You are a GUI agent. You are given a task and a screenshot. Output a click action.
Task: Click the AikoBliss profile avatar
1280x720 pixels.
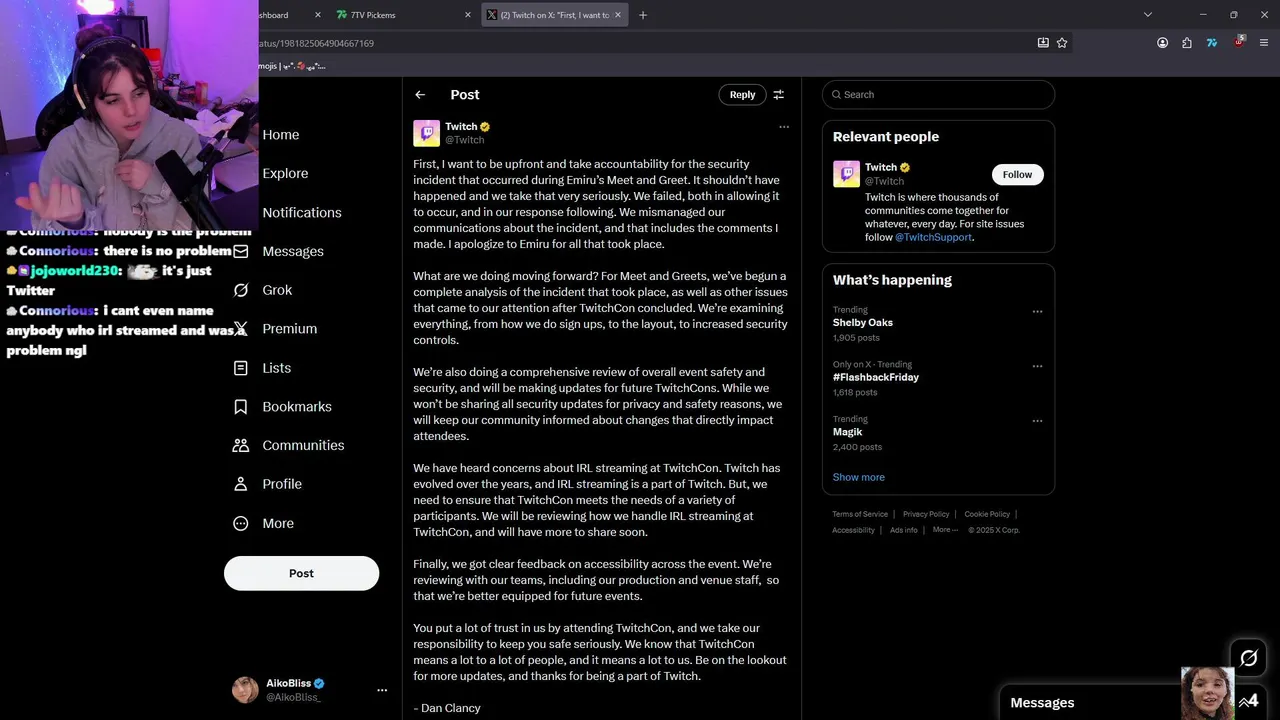point(245,689)
